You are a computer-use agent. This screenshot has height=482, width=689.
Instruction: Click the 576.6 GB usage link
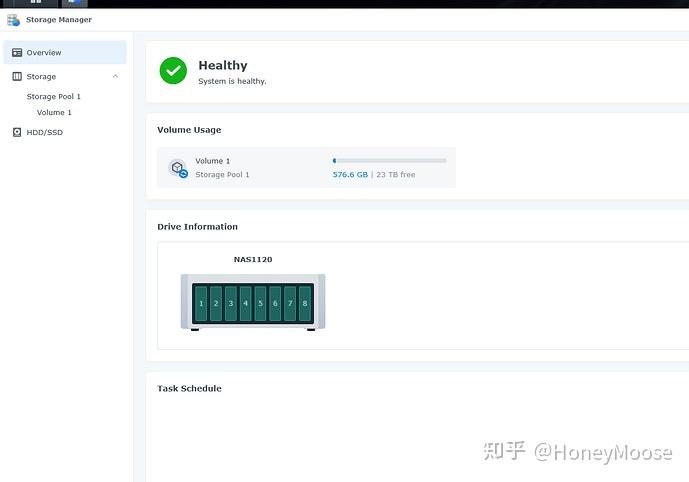(x=350, y=174)
